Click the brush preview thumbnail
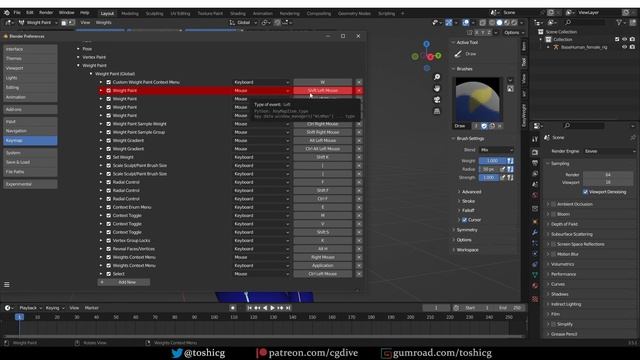This screenshot has width=640, height=360. coord(477,100)
